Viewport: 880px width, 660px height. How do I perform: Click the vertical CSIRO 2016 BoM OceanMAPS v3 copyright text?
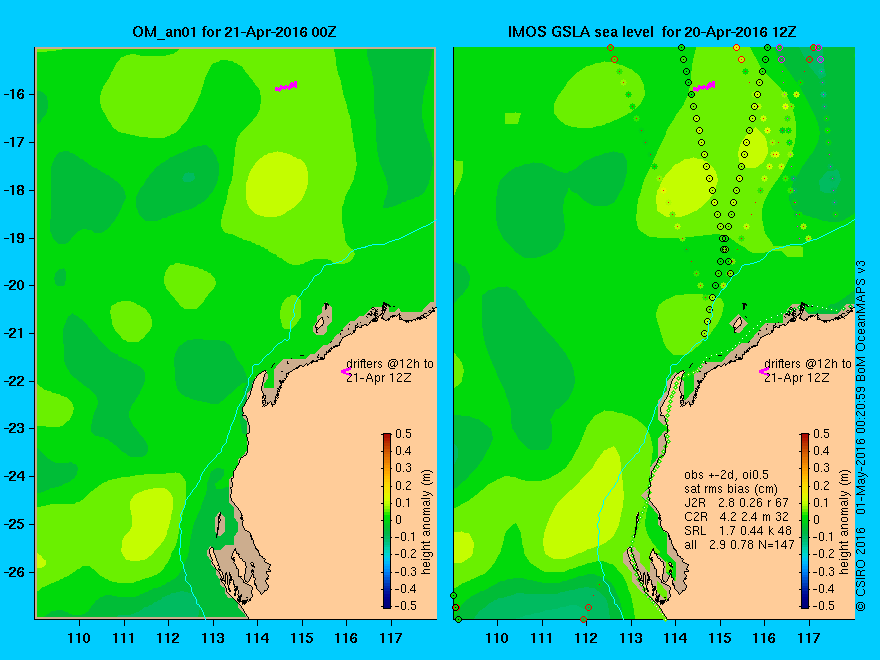click(x=860, y=436)
